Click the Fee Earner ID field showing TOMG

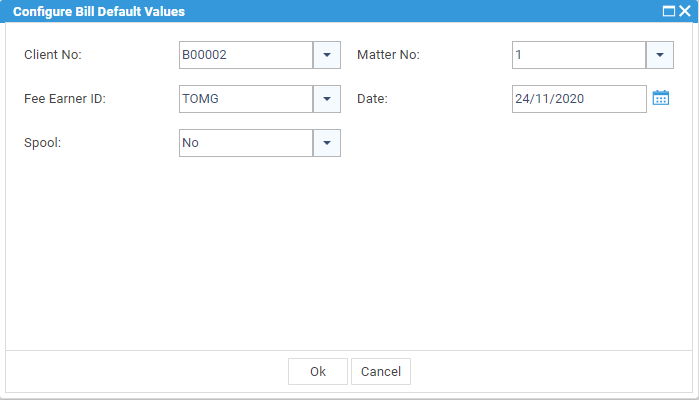246,99
